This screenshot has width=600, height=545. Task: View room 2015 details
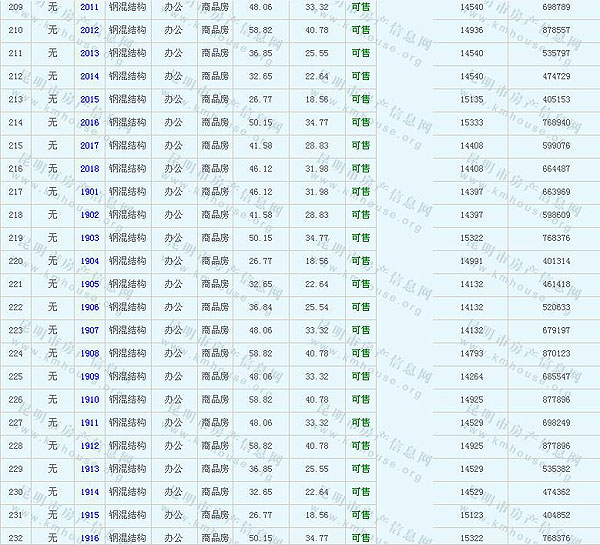(89, 99)
